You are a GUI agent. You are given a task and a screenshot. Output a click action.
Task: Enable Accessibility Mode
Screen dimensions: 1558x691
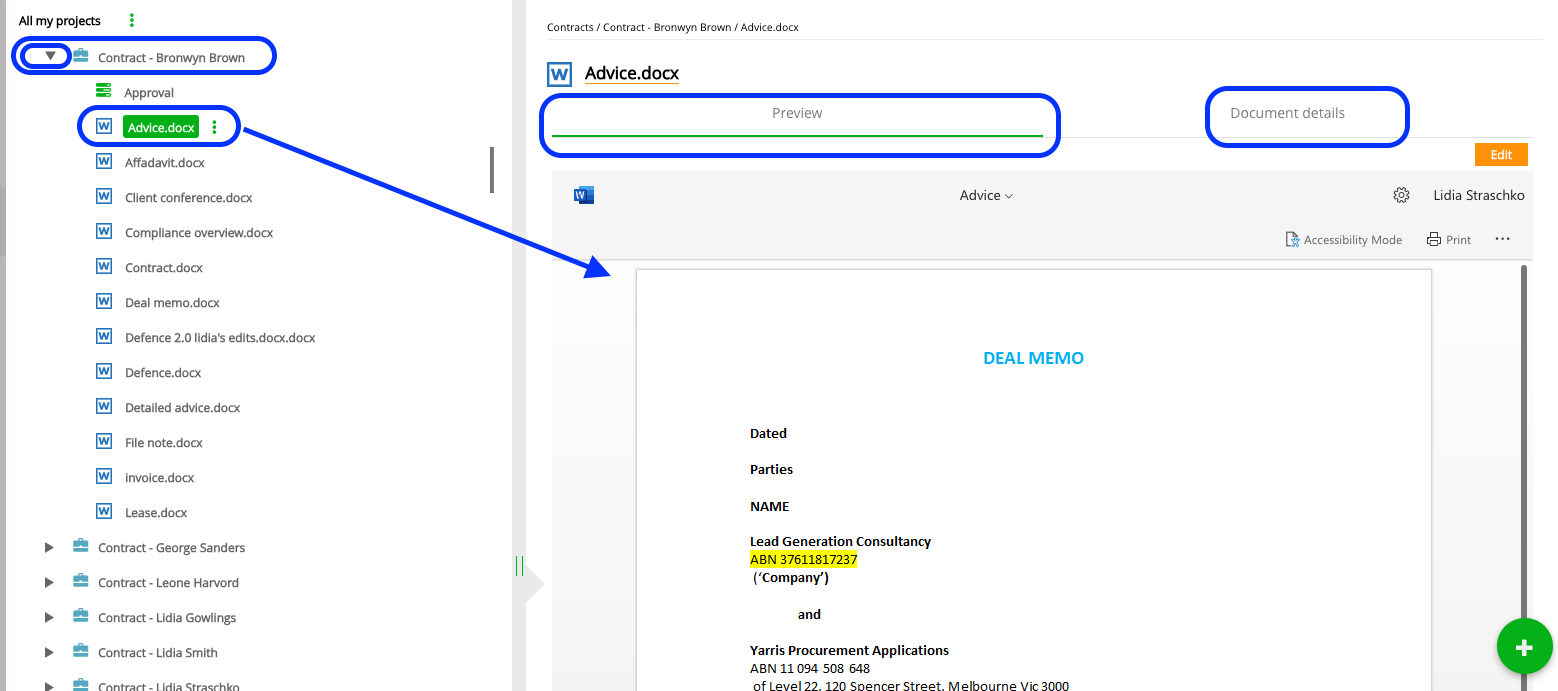[1343, 239]
